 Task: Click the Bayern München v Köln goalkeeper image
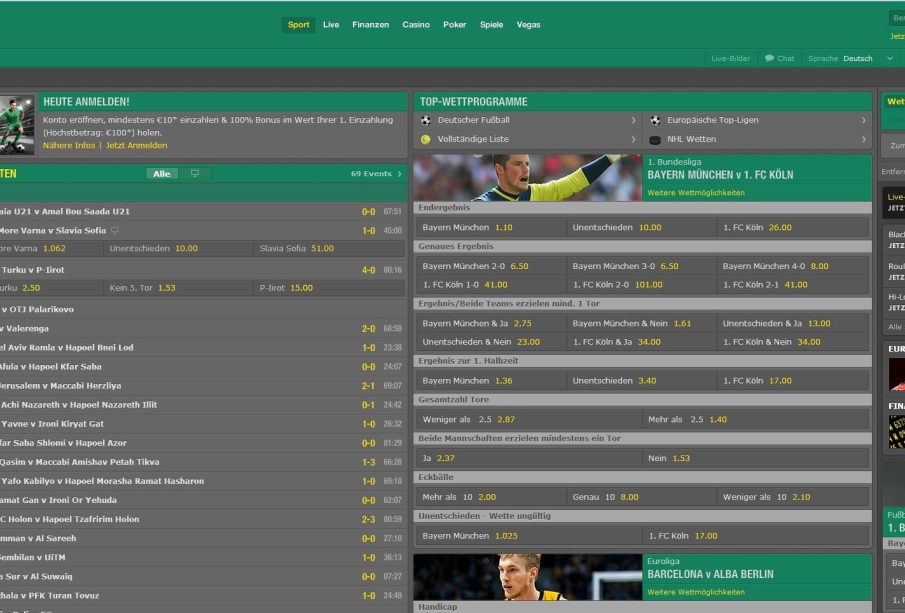coord(527,178)
